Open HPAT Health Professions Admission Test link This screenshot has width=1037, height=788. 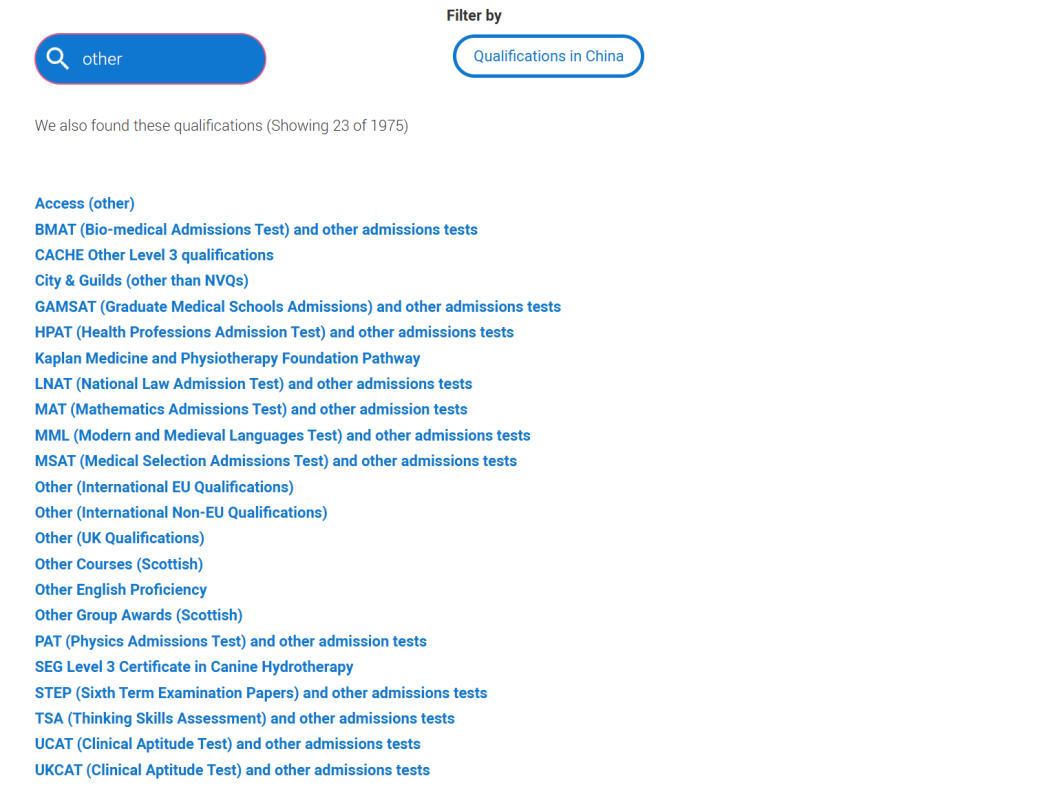click(x=274, y=332)
